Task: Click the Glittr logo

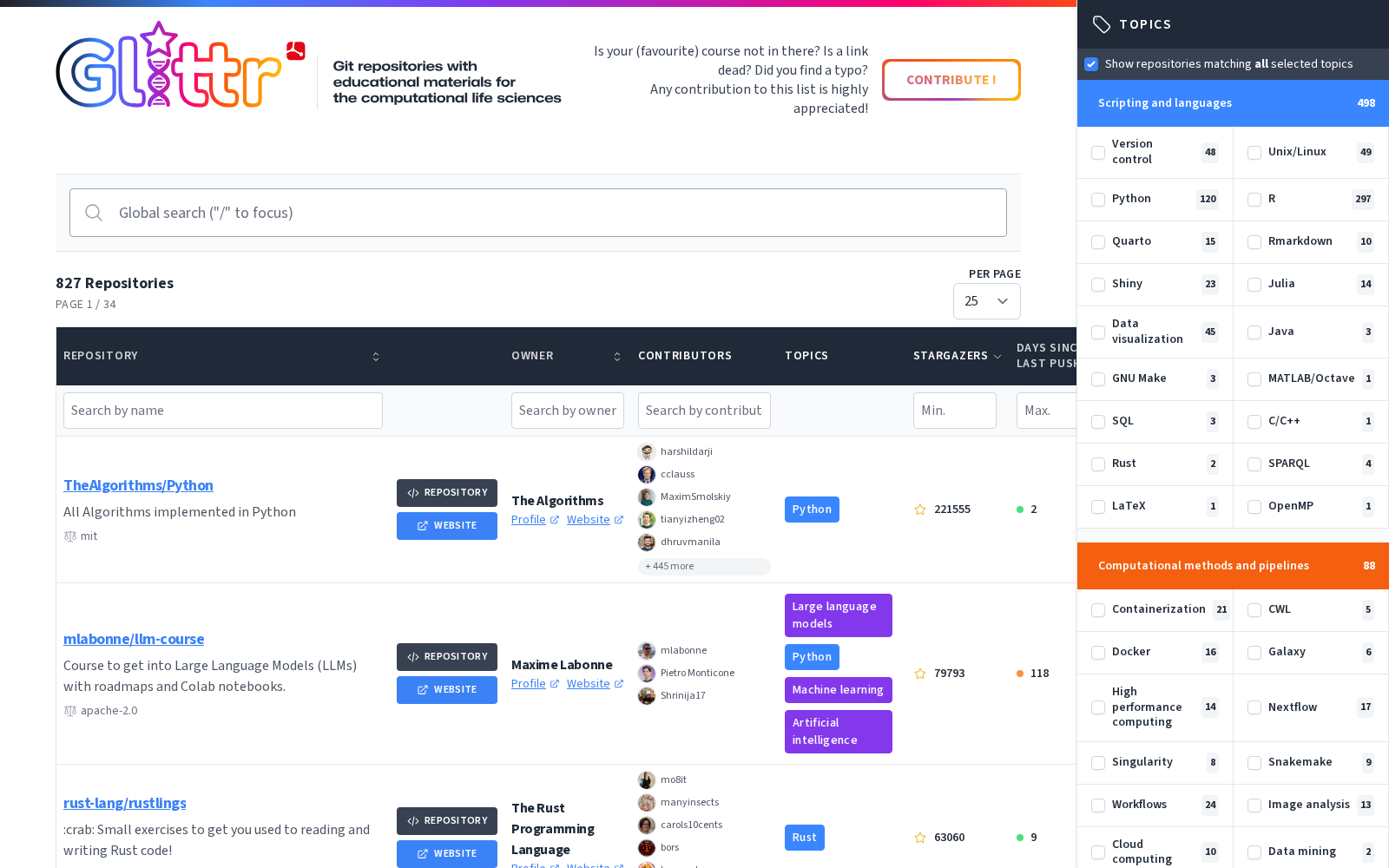Action: click(169, 65)
